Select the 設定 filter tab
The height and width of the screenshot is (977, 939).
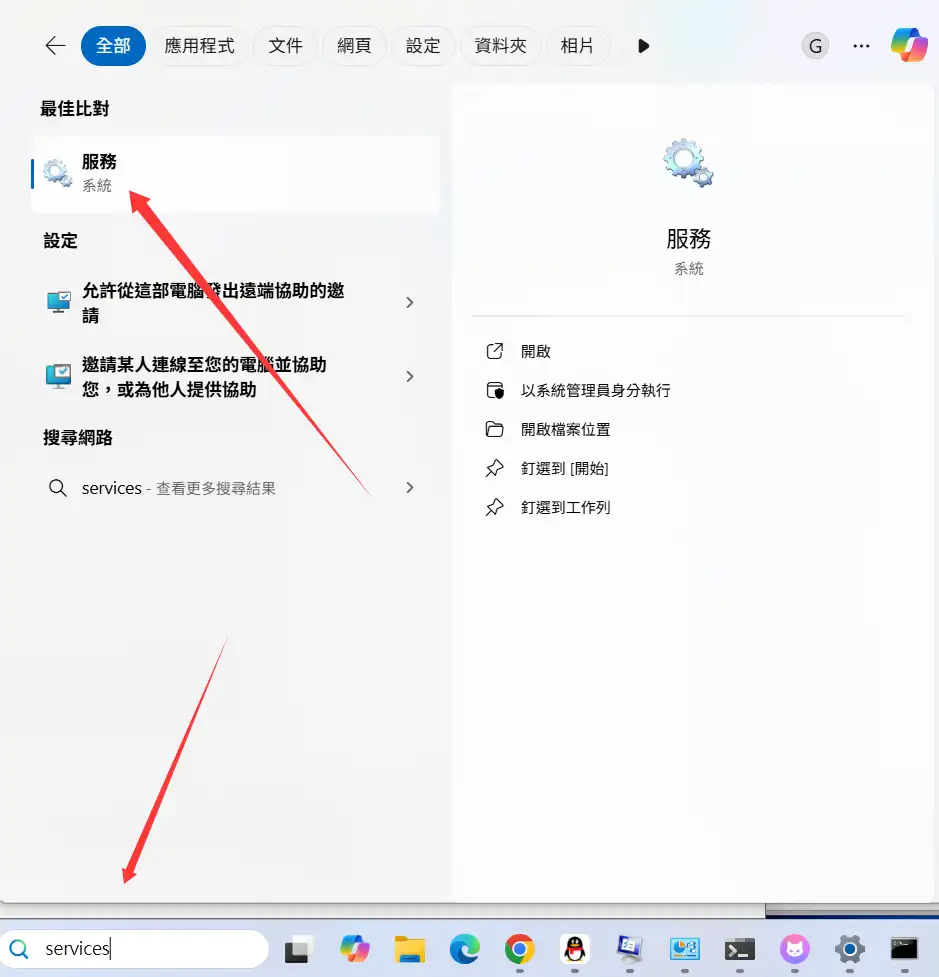pyautogui.click(x=423, y=46)
